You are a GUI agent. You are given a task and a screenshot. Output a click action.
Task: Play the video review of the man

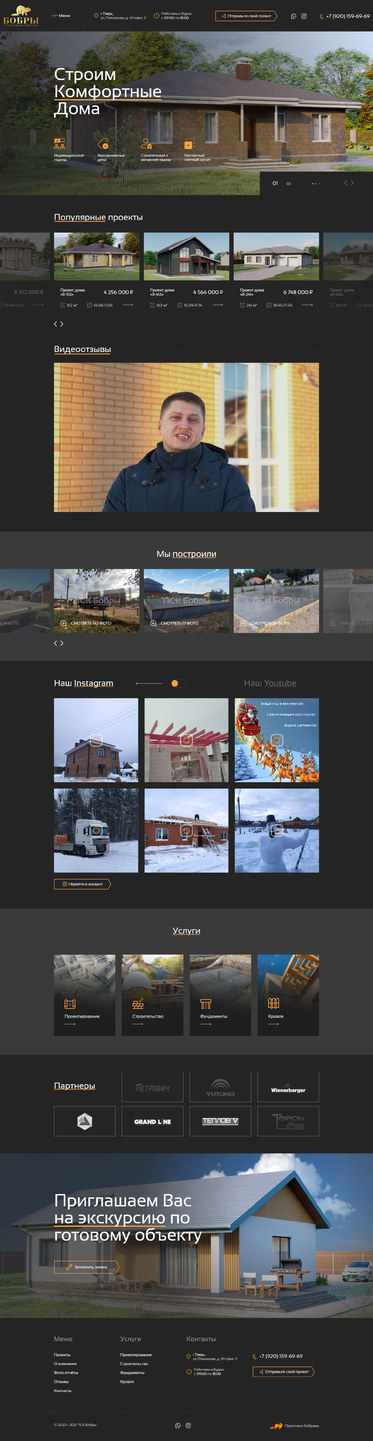187,437
